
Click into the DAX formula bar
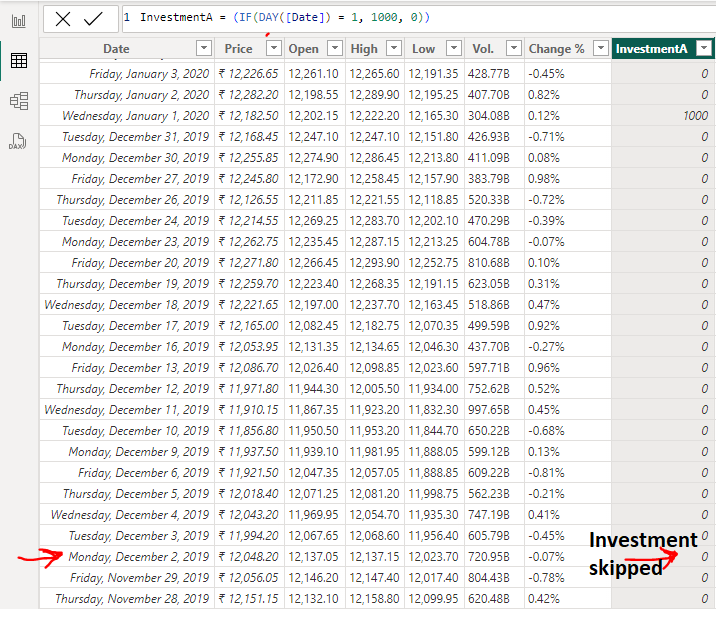tap(418, 18)
